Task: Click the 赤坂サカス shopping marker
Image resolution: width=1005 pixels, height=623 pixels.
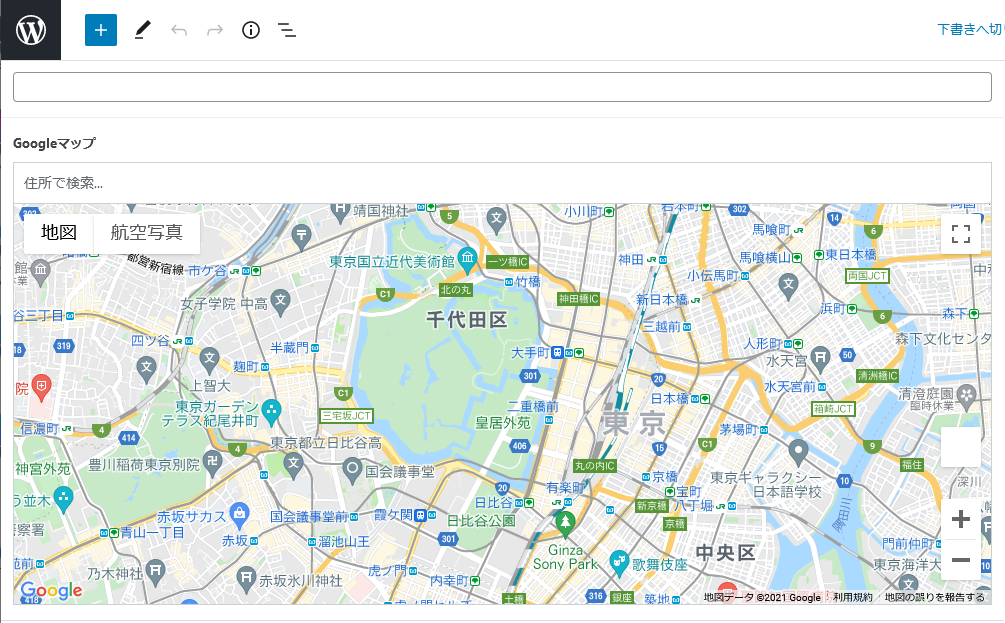Action: coord(239,514)
